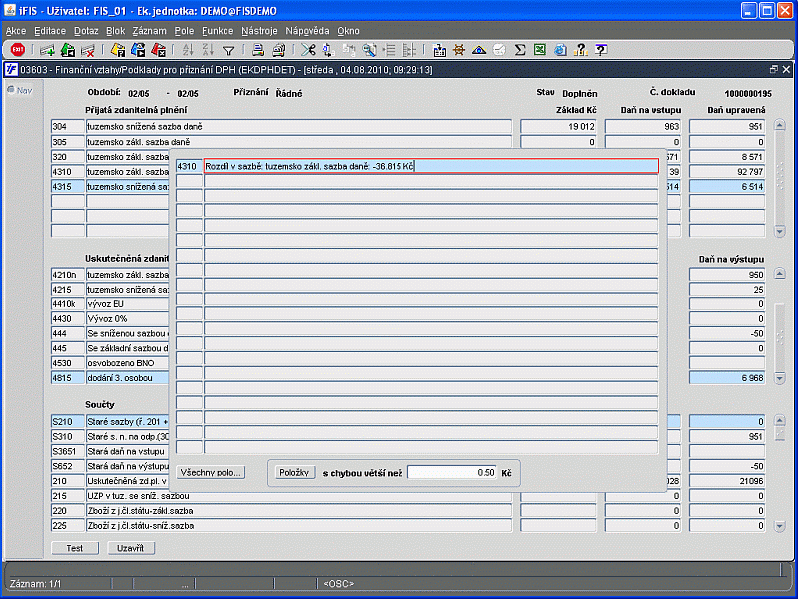Click the sort descending Z-A icon
Viewport: 798px width, 599px height.
(208, 50)
